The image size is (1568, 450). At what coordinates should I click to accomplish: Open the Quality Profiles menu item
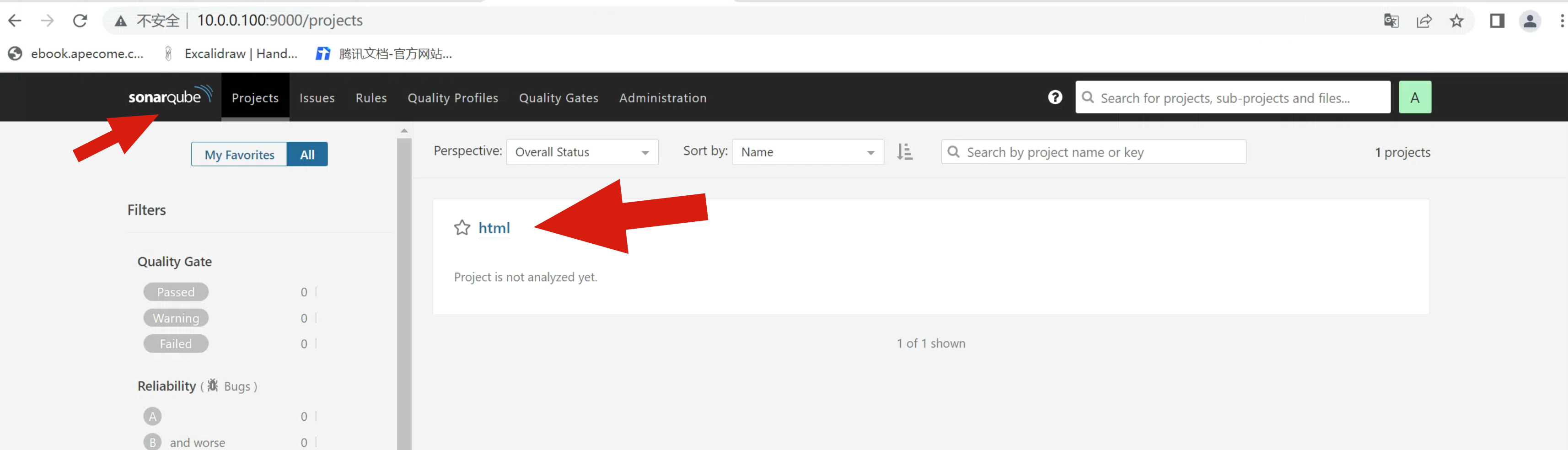tap(453, 98)
